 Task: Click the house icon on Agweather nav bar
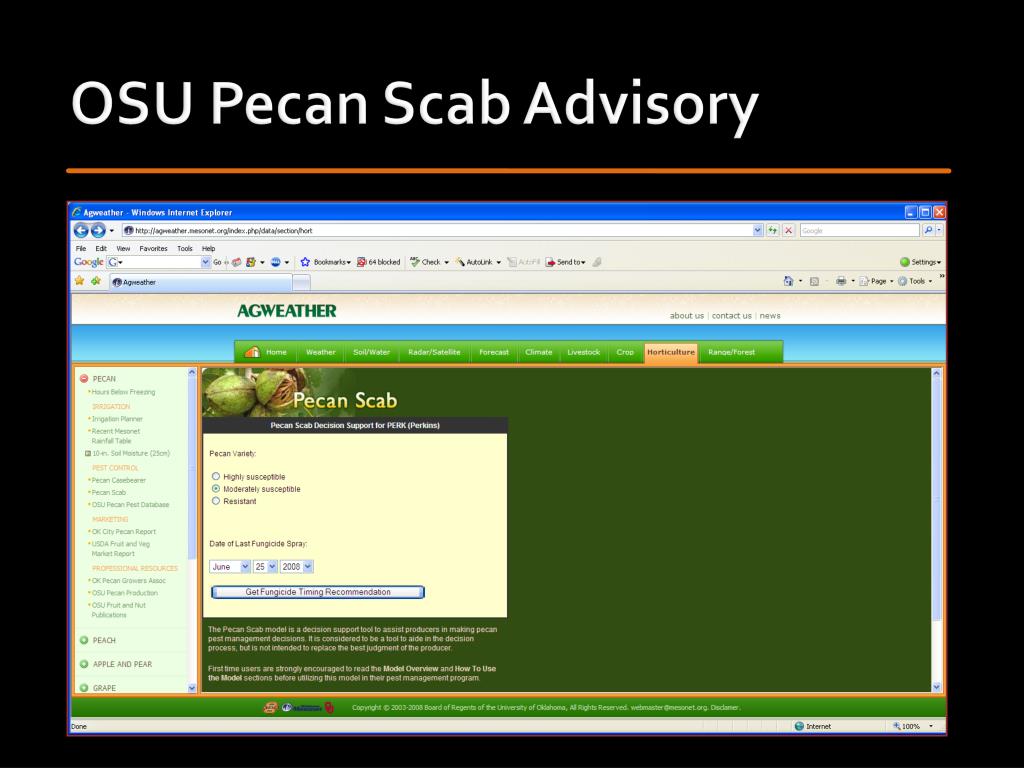pyautogui.click(x=252, y=351)
